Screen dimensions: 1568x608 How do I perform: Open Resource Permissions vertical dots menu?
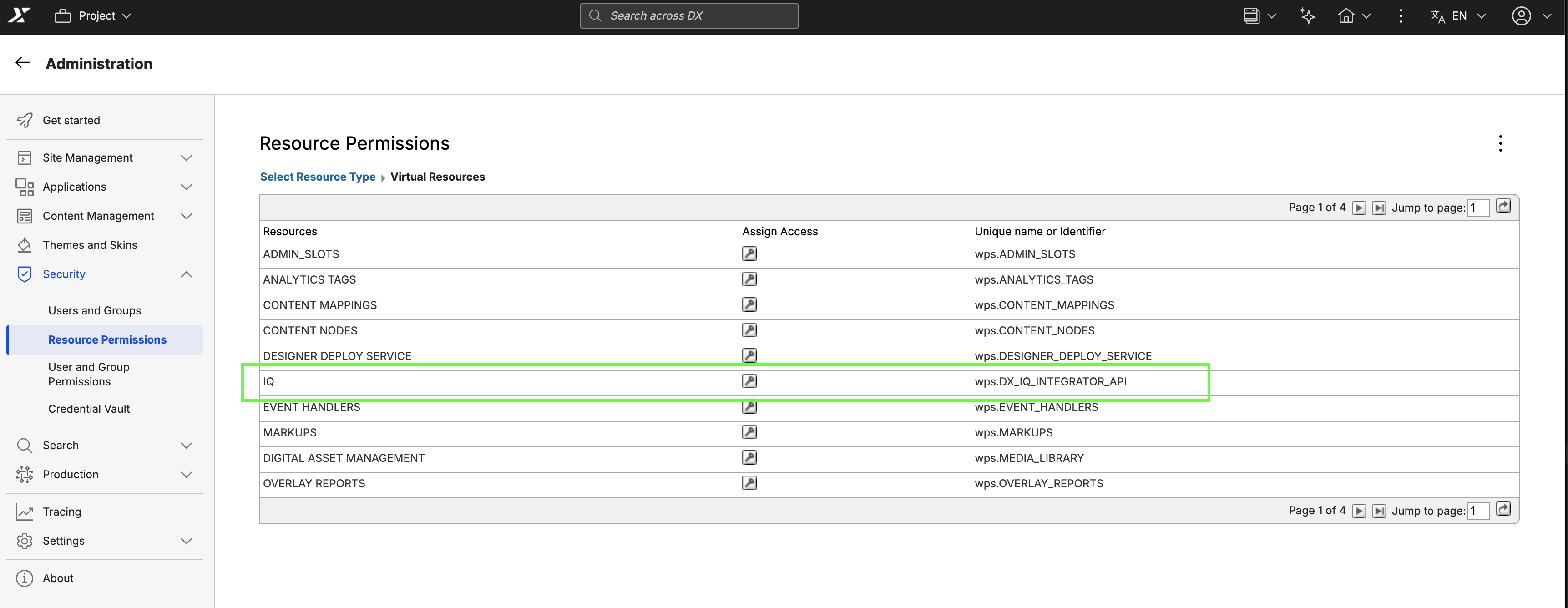(1501, 144)
